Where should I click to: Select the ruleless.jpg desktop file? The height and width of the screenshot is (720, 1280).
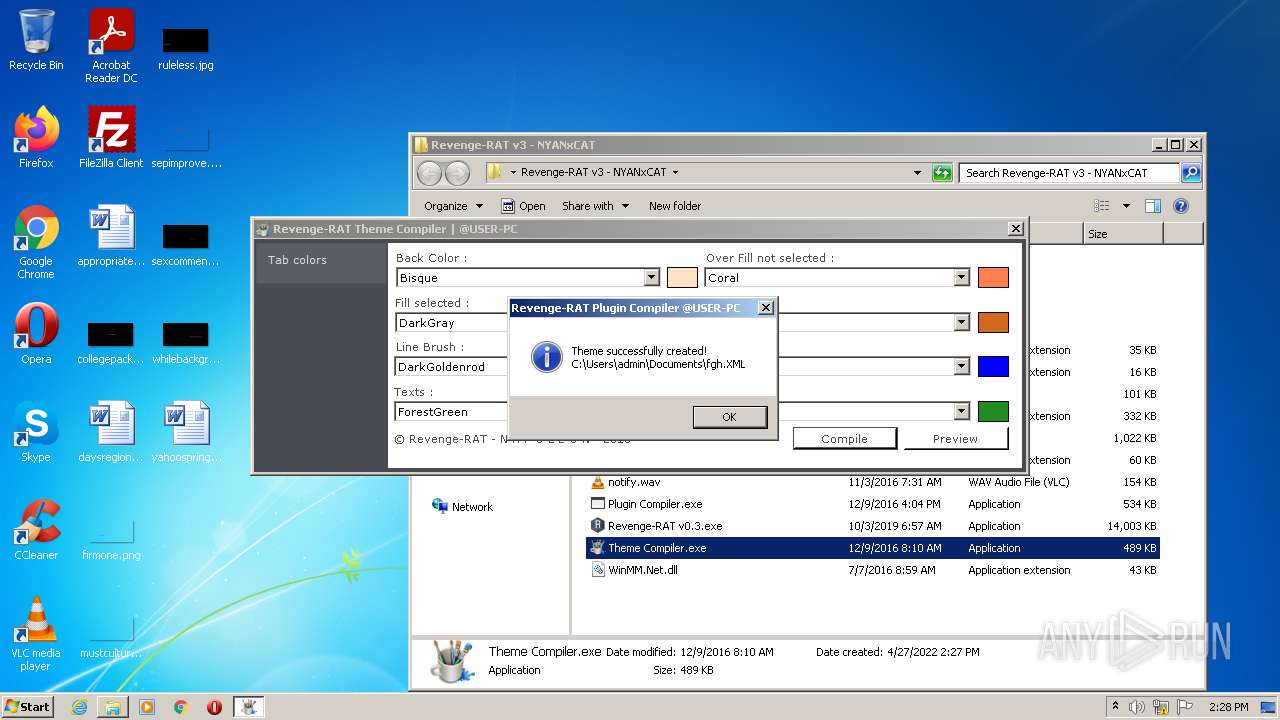[x=186, y=48]
